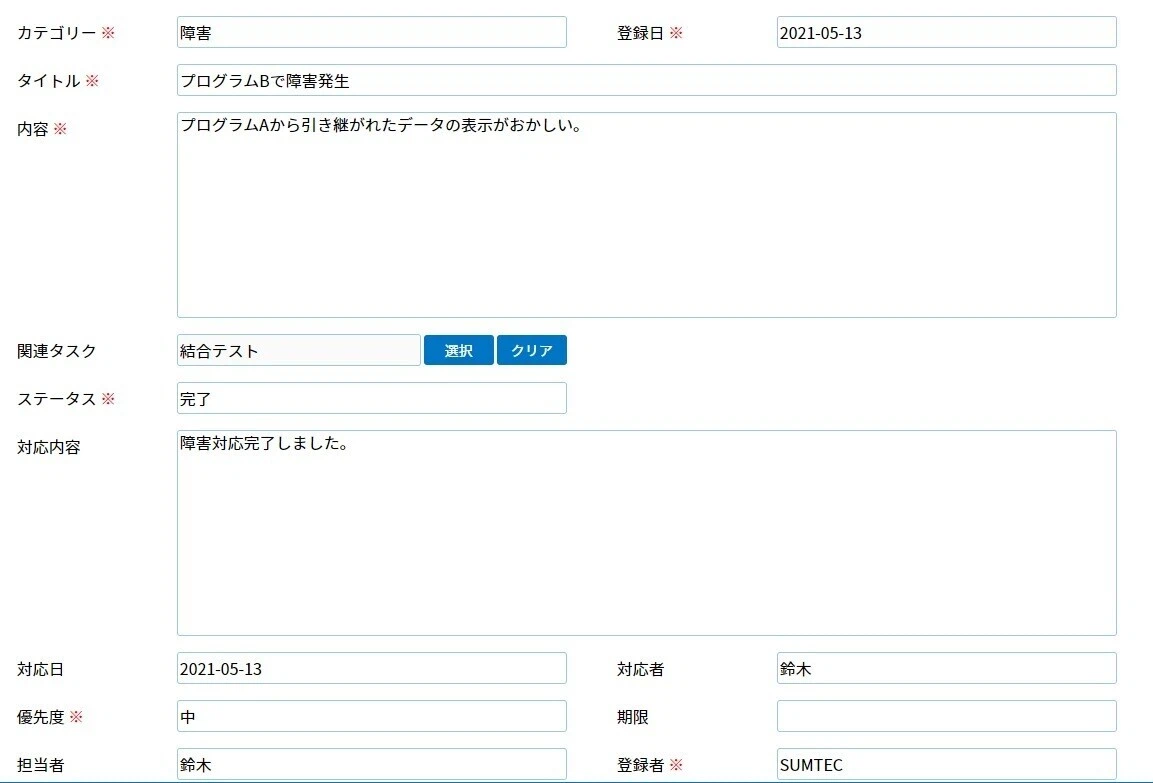Click the 対応者 field showing 鈴木
The width and height of the screenshot is (1153, 783).
point(946,668)
